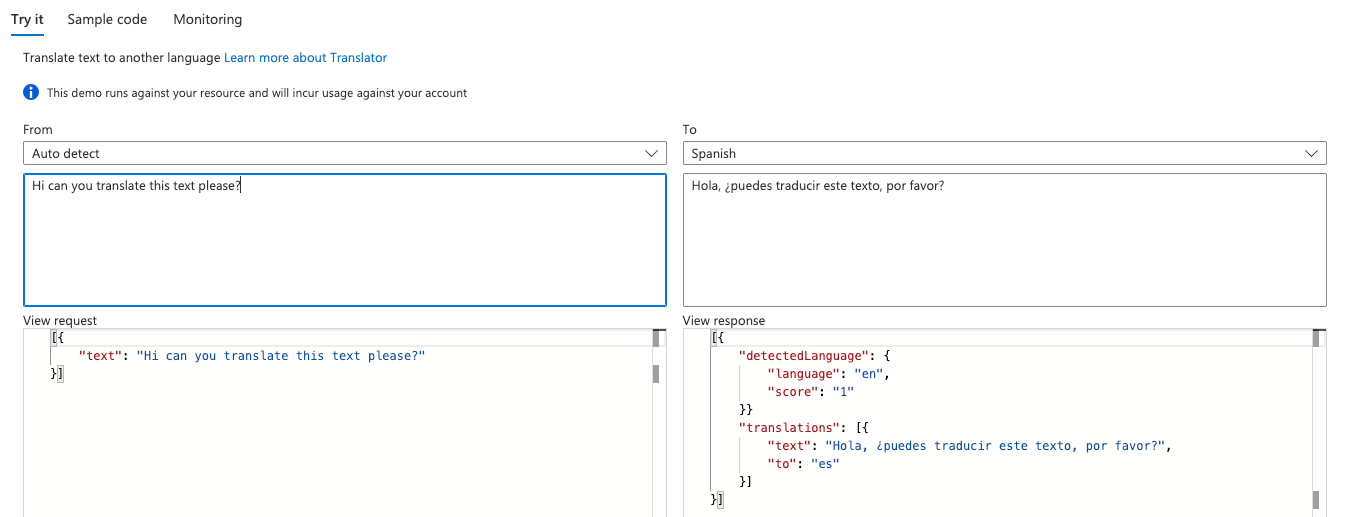Screen dimensions: 1348x517
Task: Click the "language": "en" line in response
Action: [x=828, y=374]
